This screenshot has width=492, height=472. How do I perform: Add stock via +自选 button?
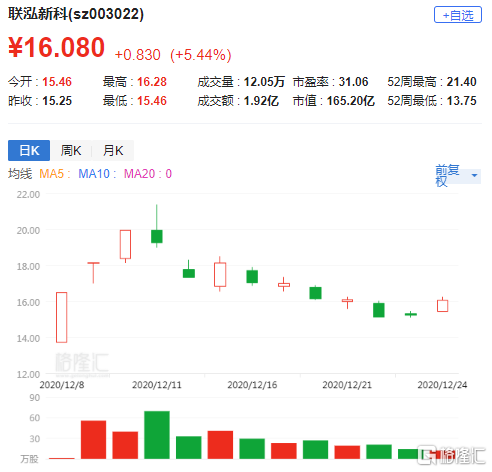click(x=458, y=15)
